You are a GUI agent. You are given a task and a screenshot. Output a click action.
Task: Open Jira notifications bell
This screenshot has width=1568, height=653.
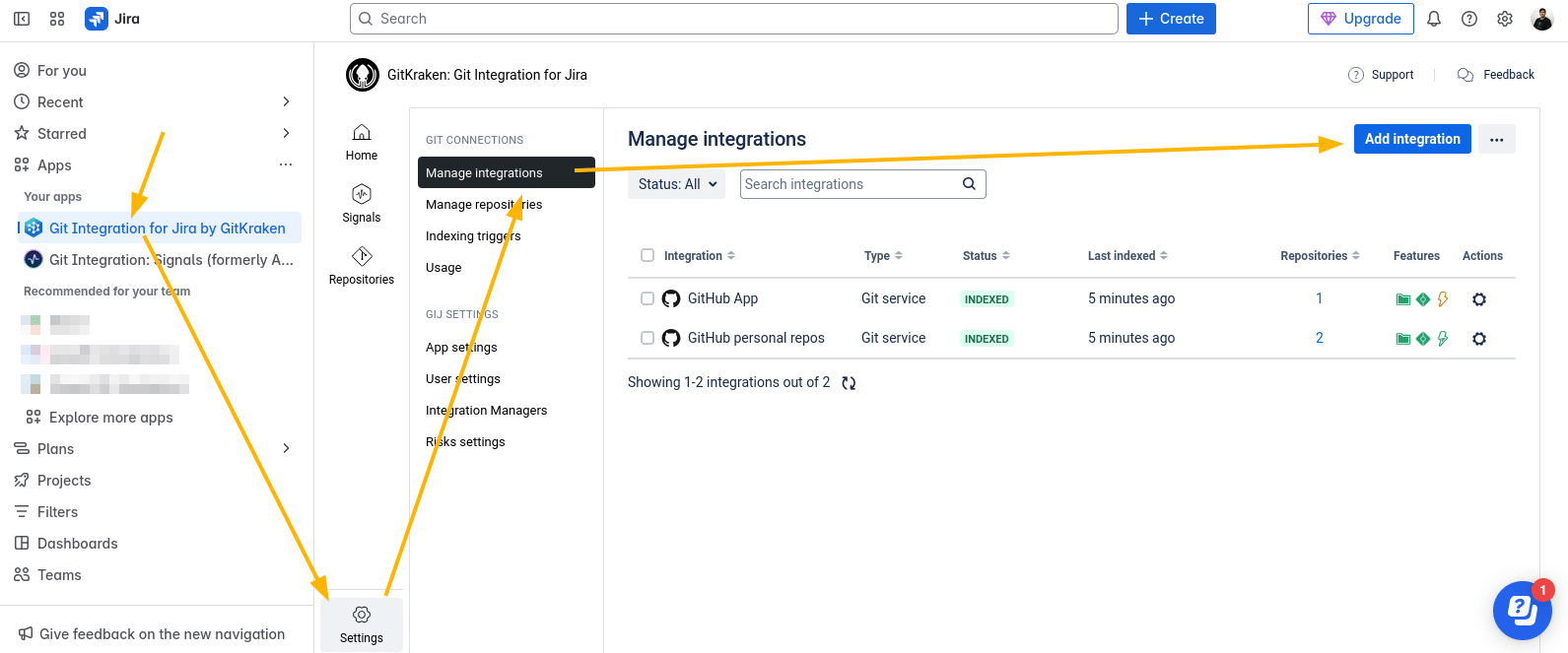(1434, 19)
